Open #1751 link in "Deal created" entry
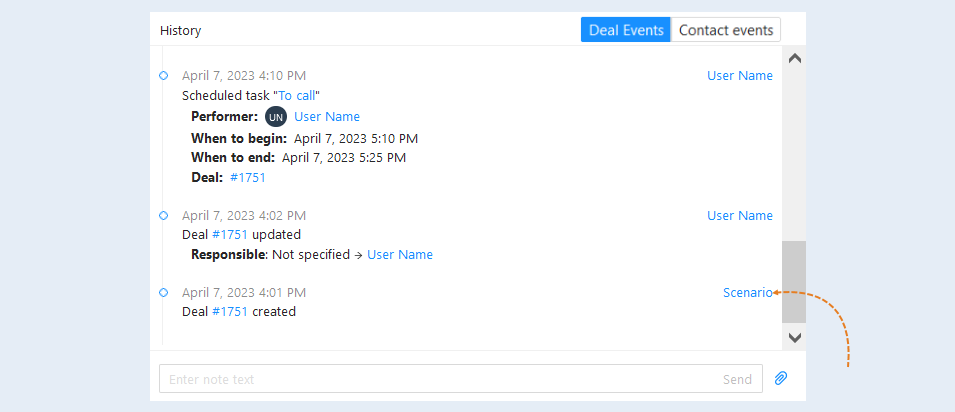The image size is (955, 412). click(x=230, y=311)
